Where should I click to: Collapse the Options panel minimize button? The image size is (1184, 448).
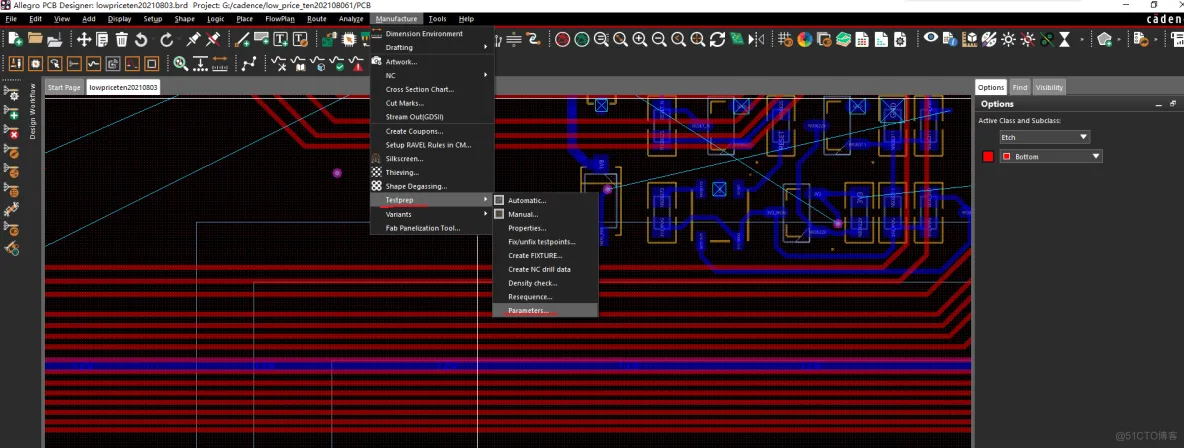click(x=1158, y=104)
